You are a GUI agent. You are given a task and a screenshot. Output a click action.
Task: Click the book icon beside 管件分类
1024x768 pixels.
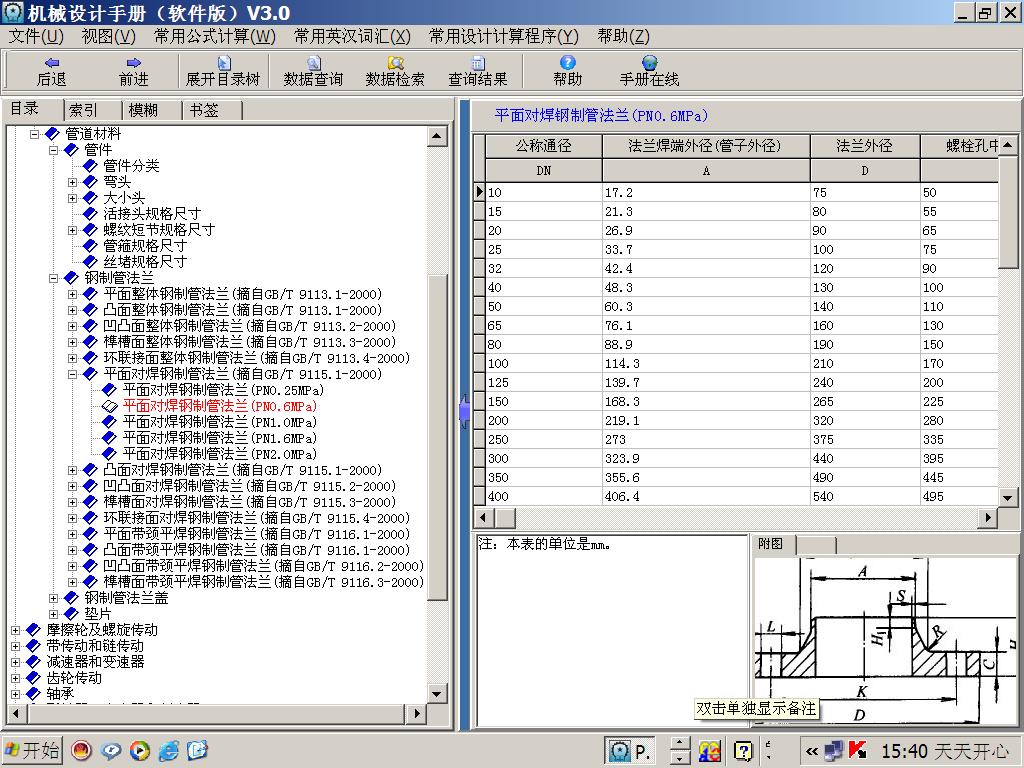tap(91, 166)
